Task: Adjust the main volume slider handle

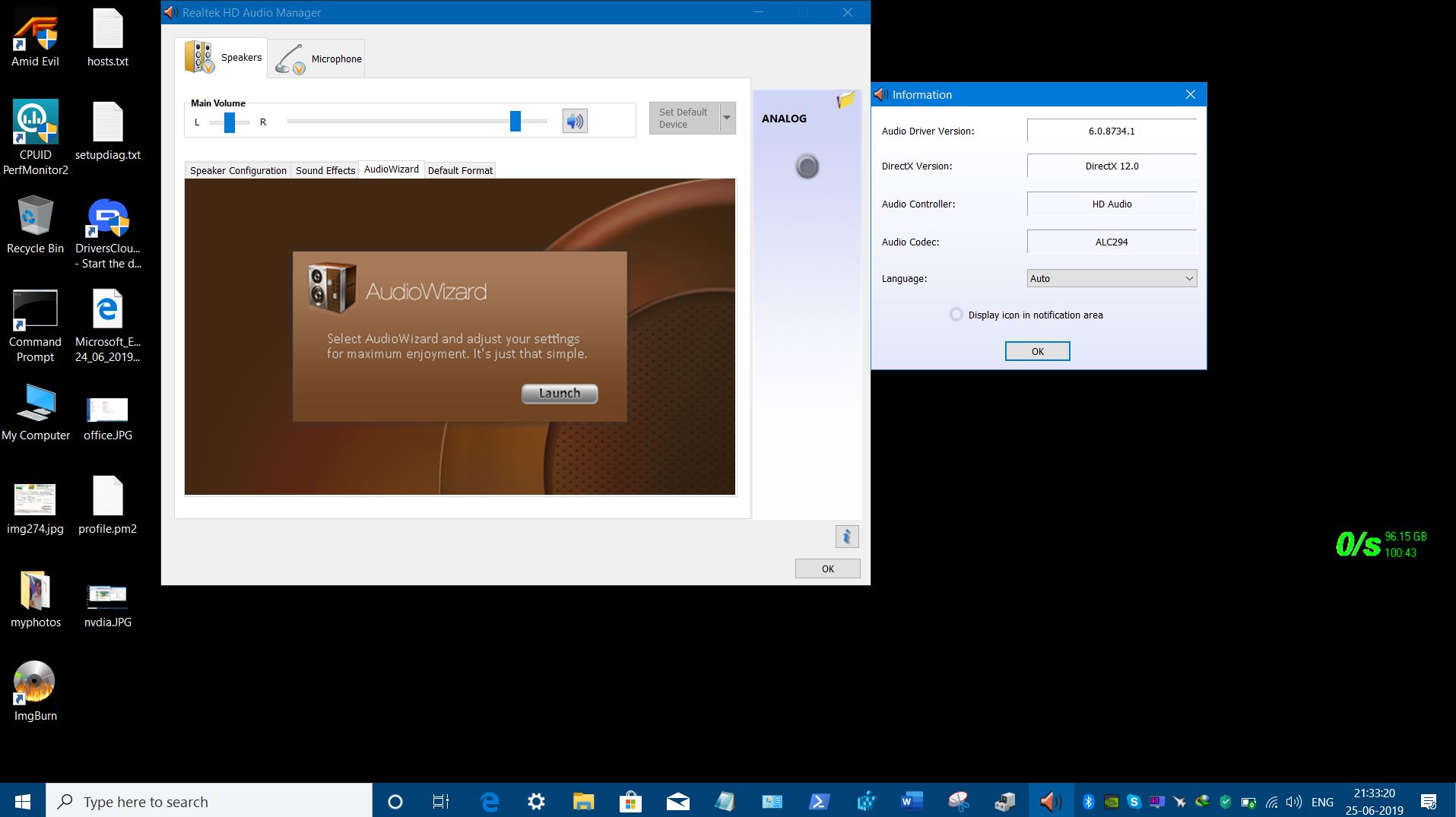Action: tap(515, 121)
